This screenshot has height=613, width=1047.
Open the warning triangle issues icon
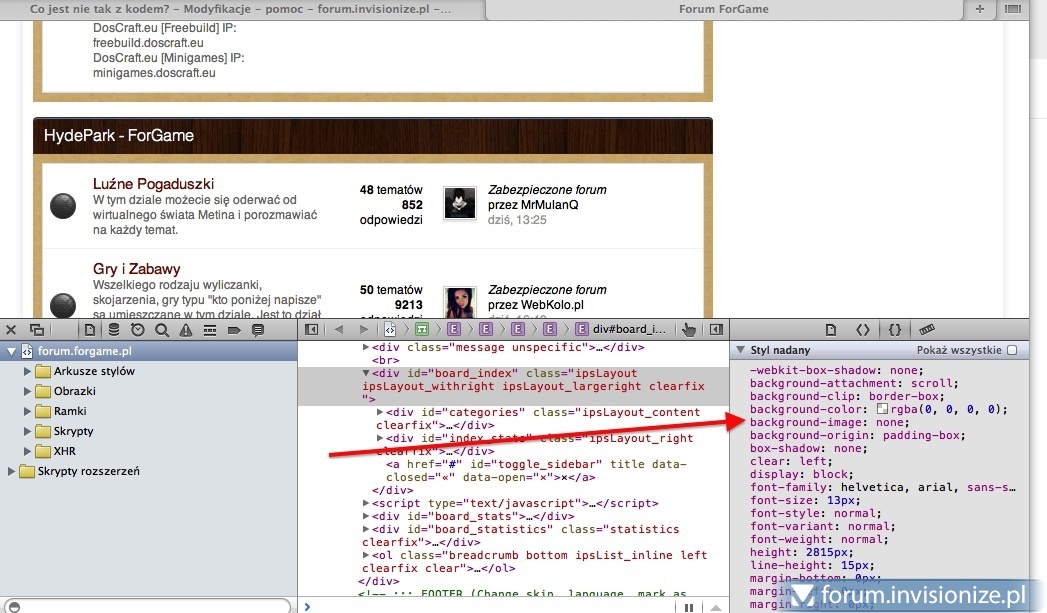pyautogui.click(x=185, y=329)
